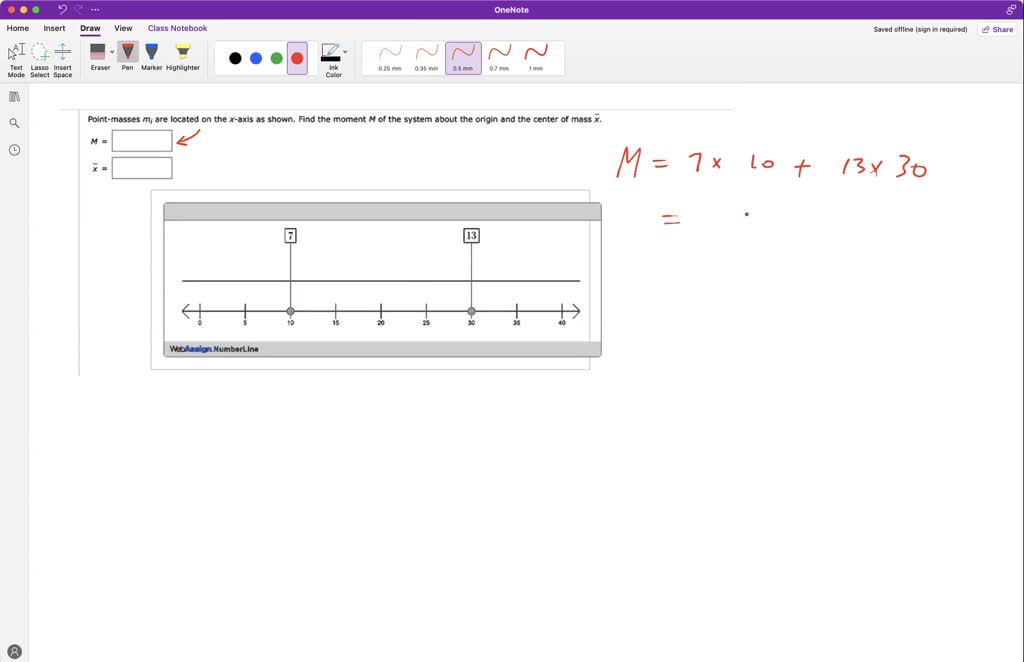Image resolution: width=1024 pixels, height=662 pixels.
Task: Switch to Text Mode
Action: pos(16,60)
